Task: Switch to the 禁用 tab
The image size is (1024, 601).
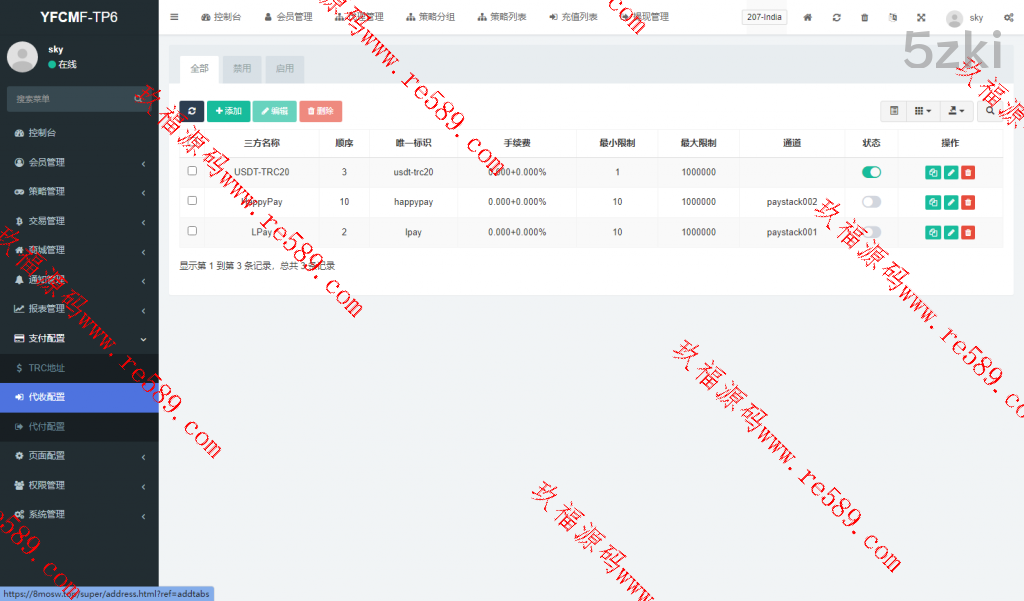Action: 242,69
